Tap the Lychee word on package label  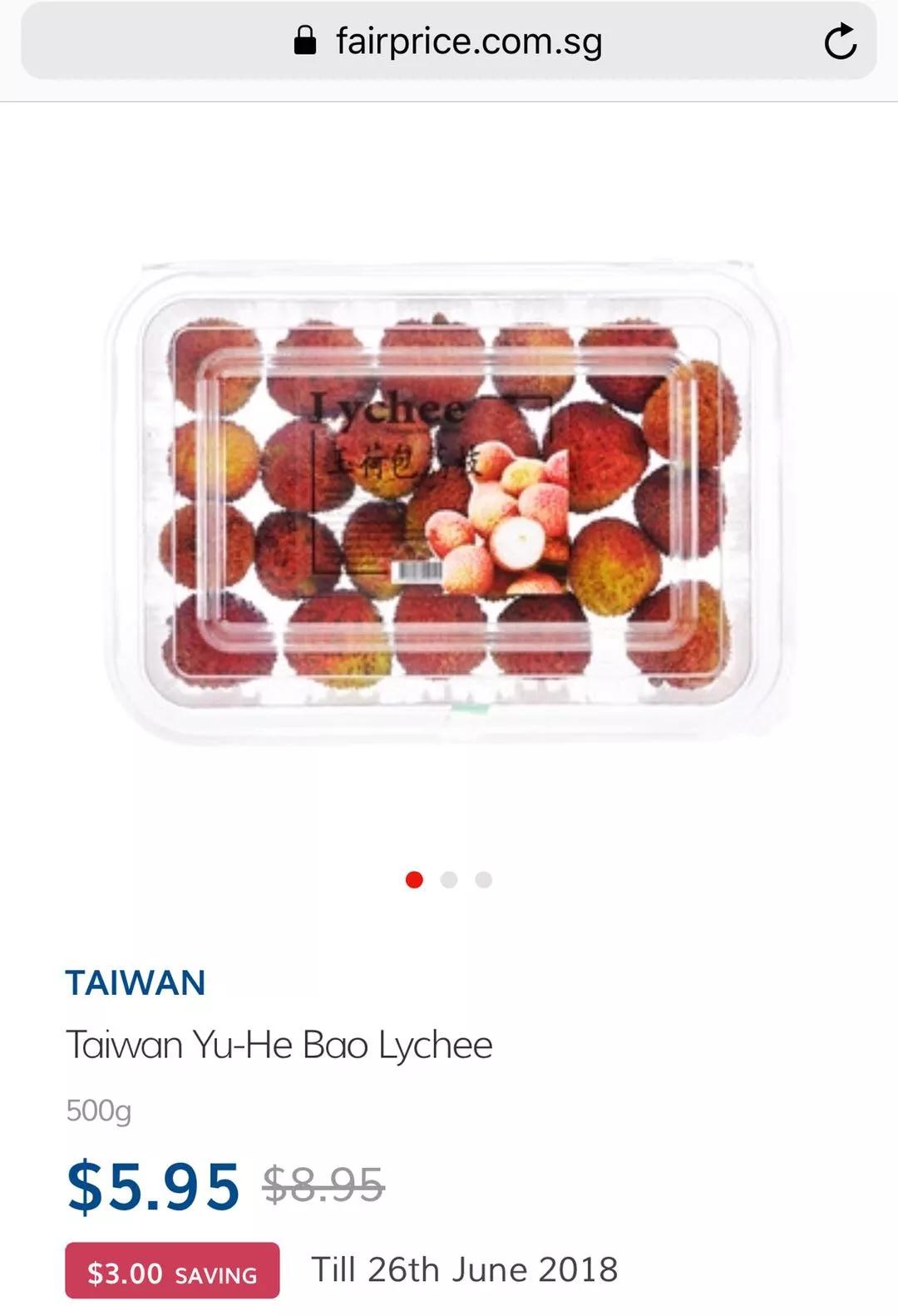[387, 409]
